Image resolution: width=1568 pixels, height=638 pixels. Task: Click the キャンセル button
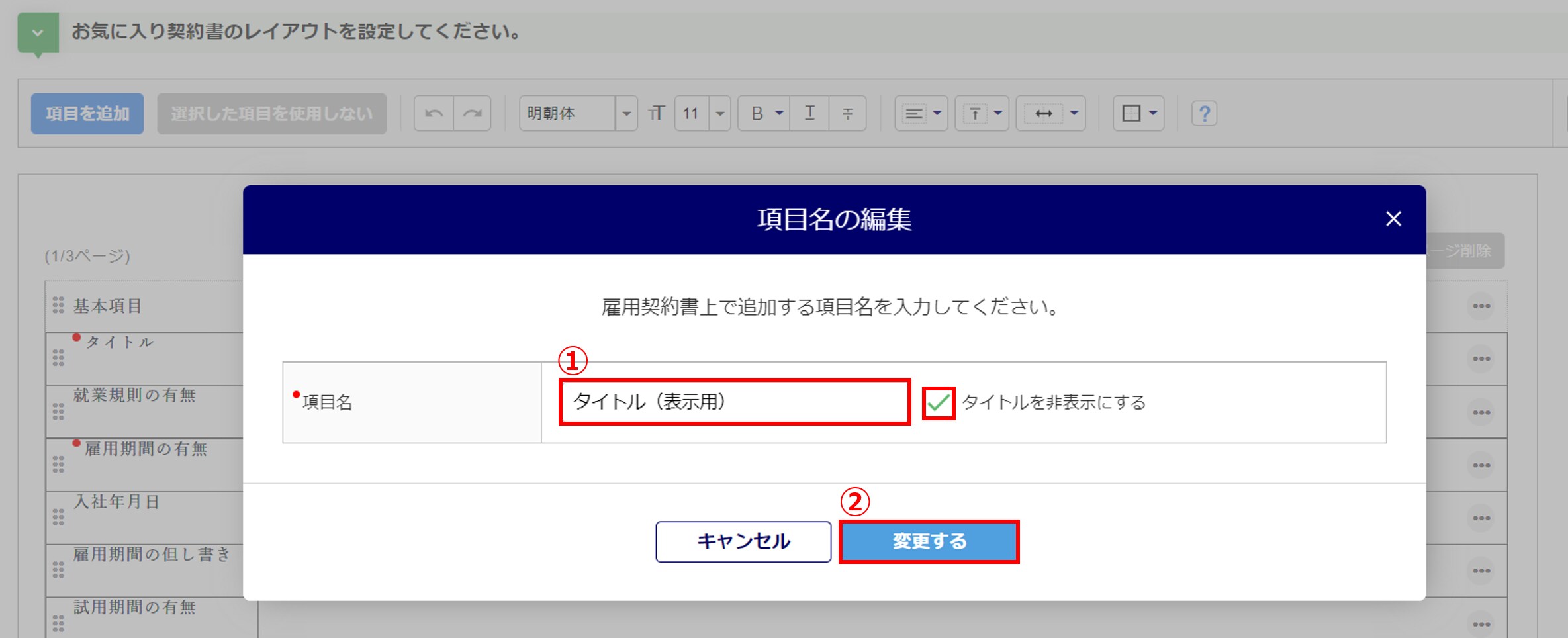pos(743,541)
